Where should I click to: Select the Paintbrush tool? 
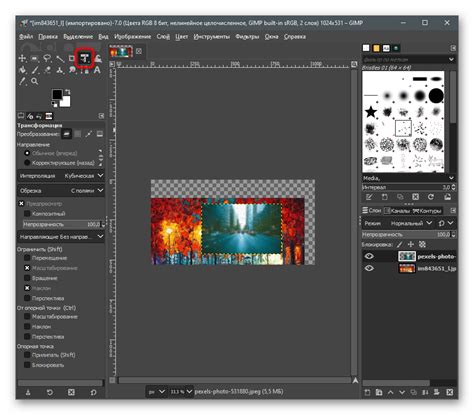(35, 70)
